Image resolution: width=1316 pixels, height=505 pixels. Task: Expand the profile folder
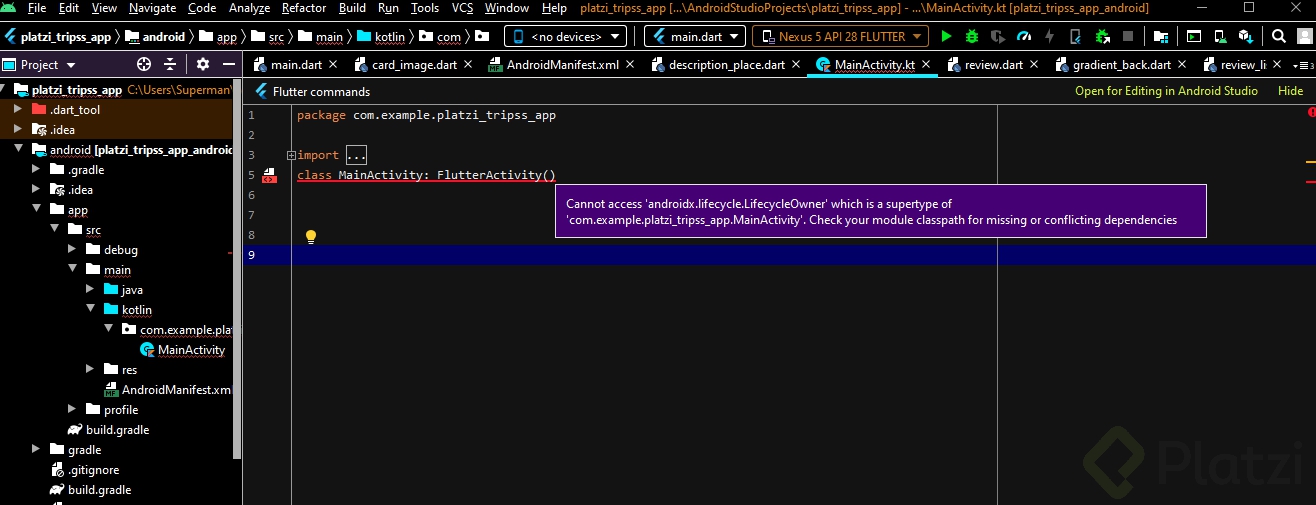pos(72,410)
